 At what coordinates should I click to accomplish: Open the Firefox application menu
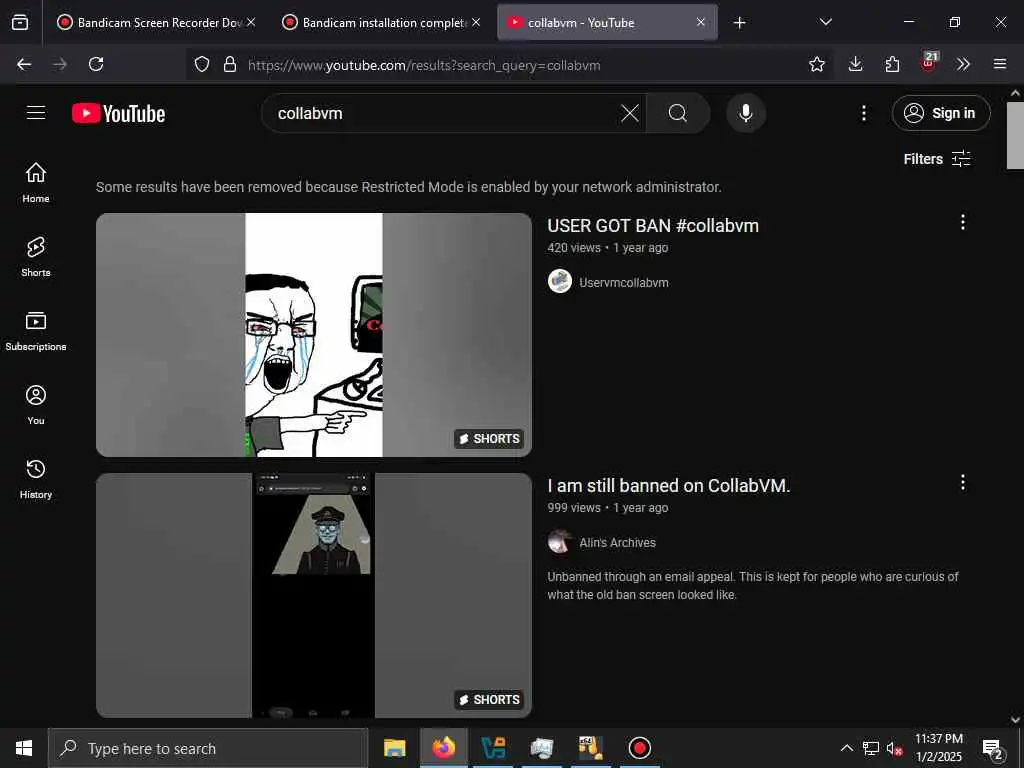[1000, 64]
